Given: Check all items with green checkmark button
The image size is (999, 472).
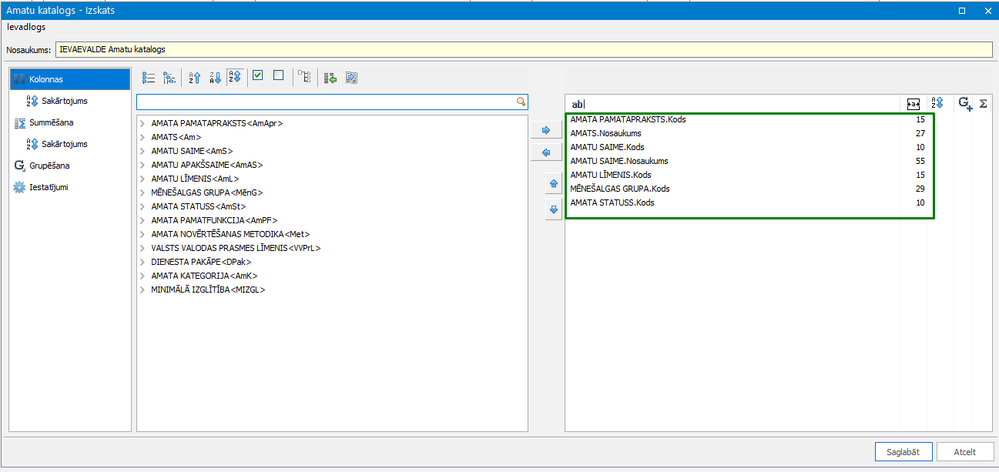Looking at the screenshot, I should [258, 76].
